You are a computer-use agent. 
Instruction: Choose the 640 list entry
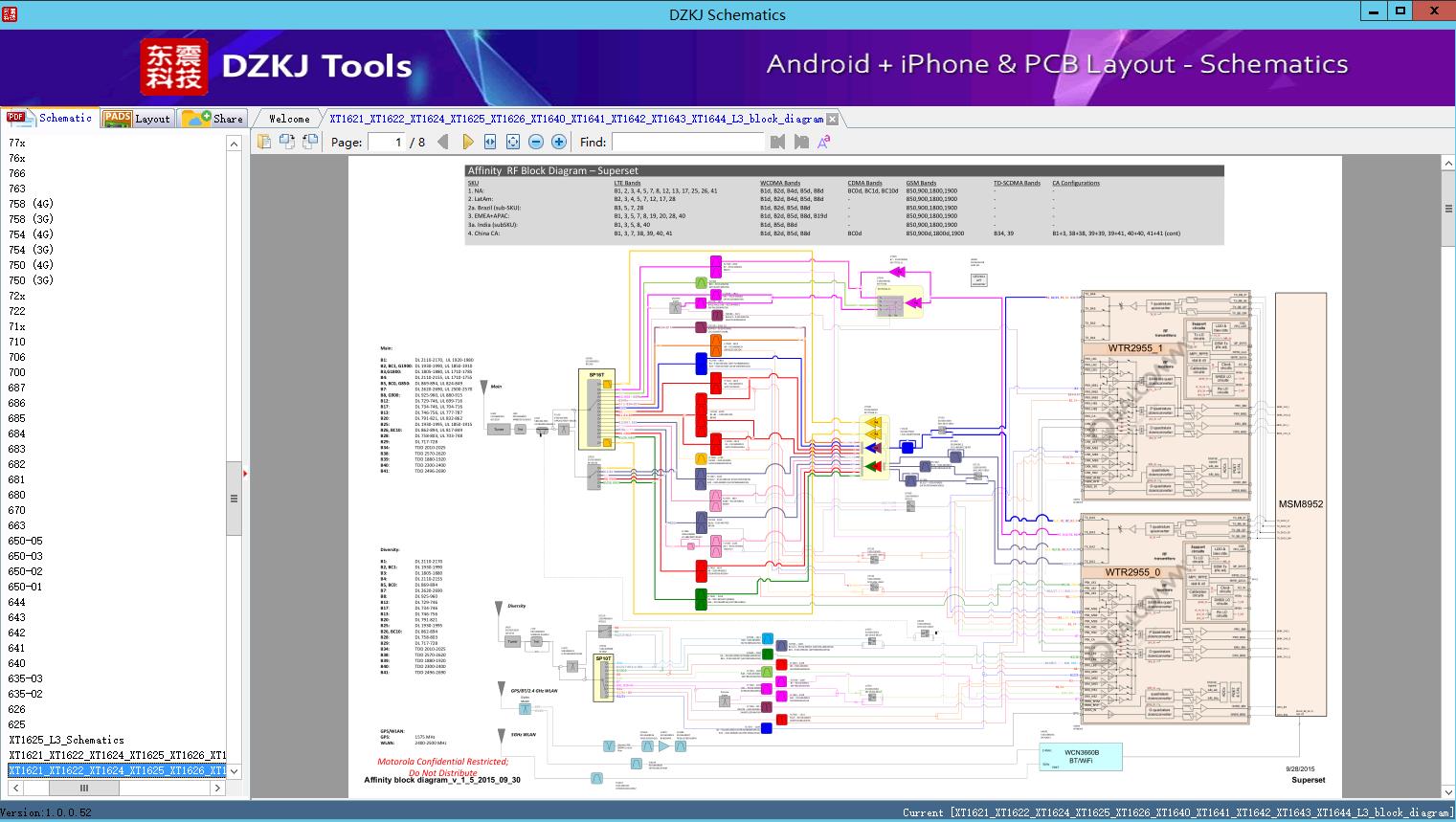(17, 663)
